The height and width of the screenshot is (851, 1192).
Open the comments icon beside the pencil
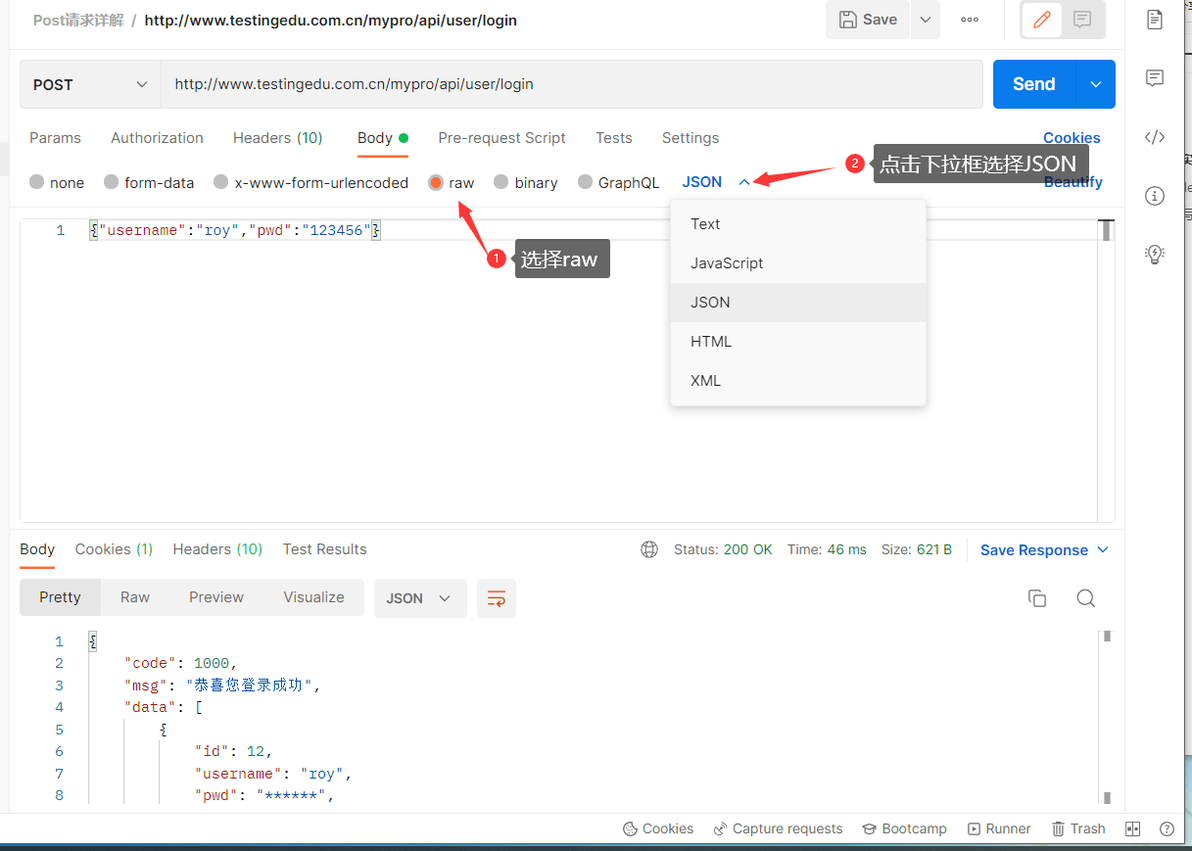tap(1082, 20)
